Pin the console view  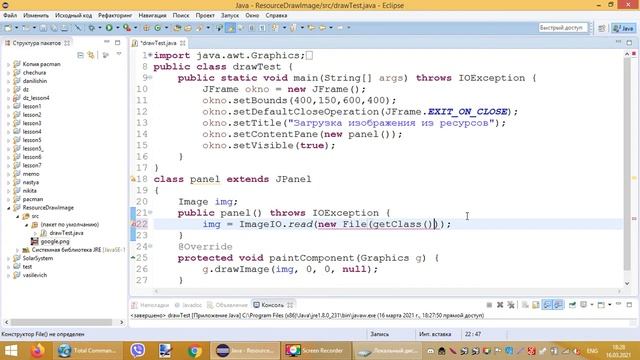(572, 305)
